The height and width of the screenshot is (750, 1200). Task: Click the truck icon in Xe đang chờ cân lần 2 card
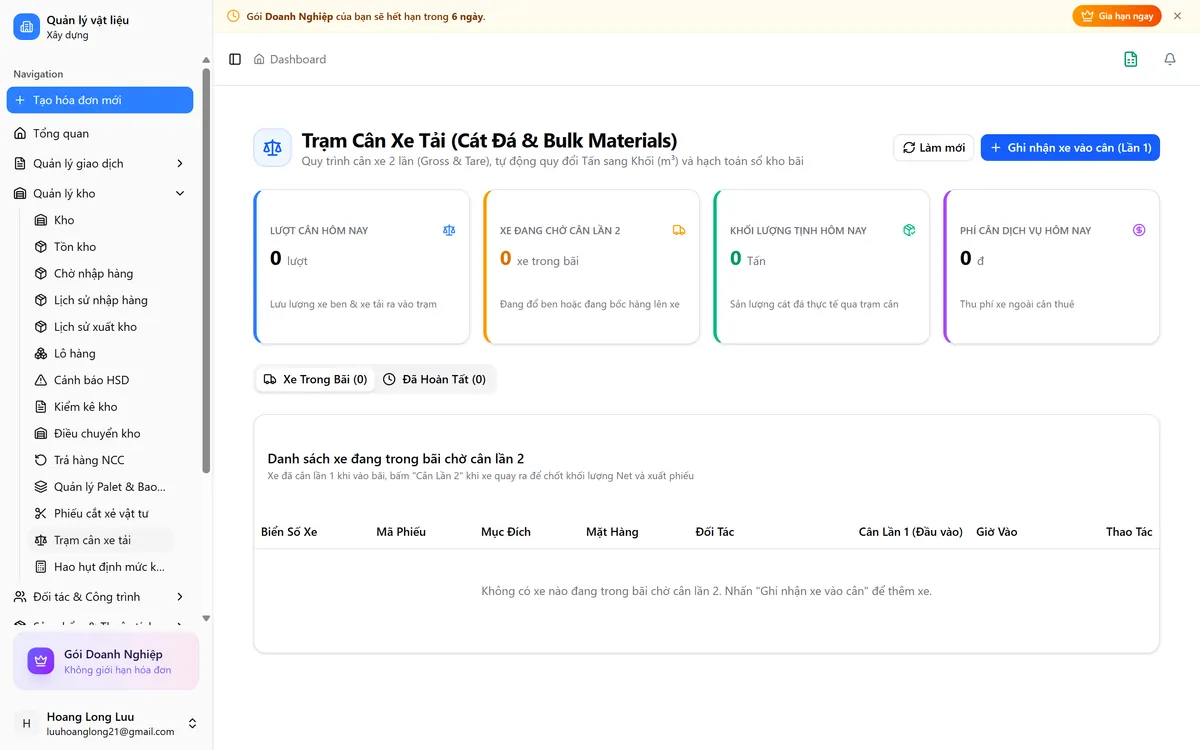click(x=679, y=230)
